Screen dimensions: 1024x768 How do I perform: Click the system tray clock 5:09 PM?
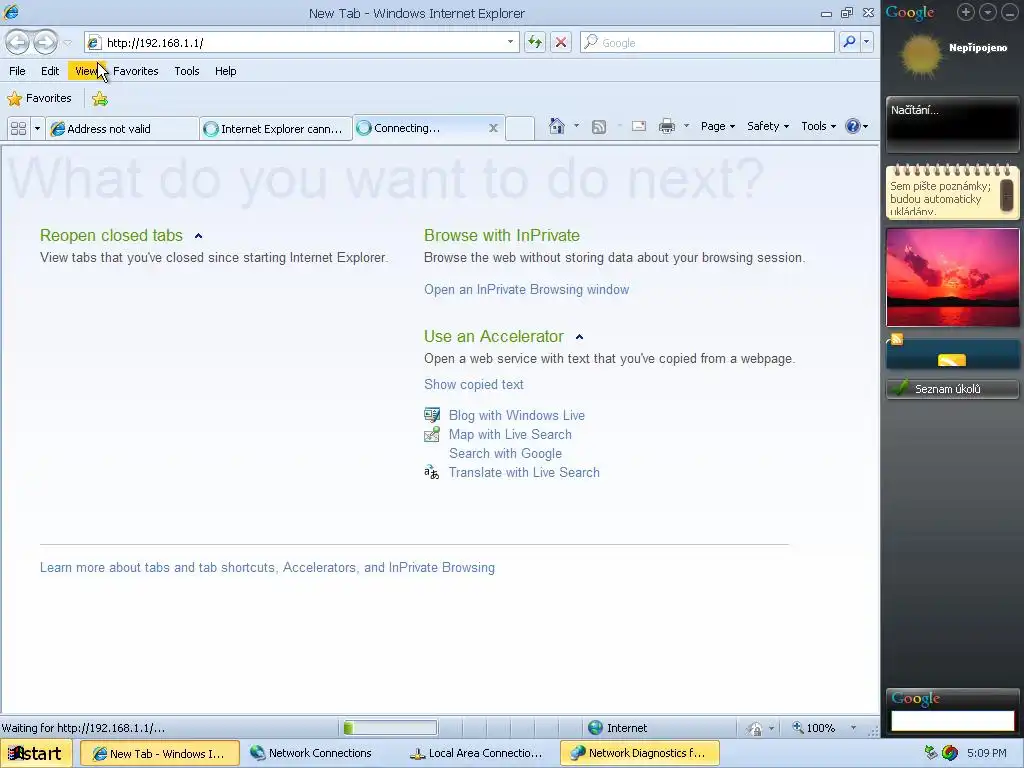pos(986,753)
